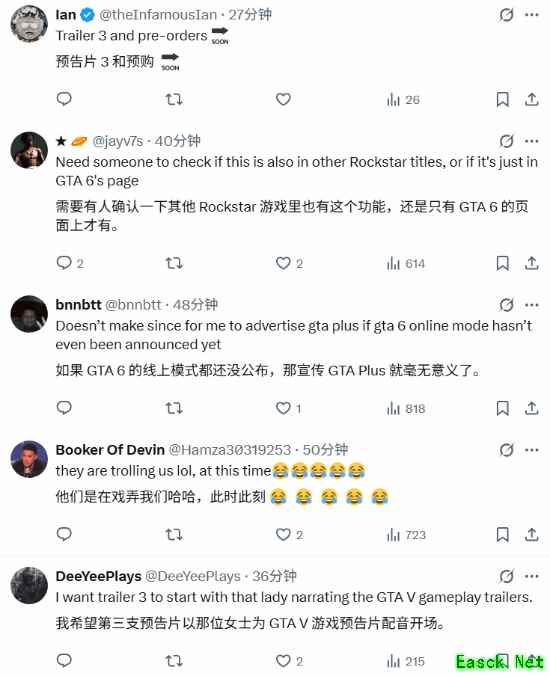This screenshot has width=550, height=676.
Task: Click bnnbtt's profile avatar
Action: (x=29, y=313)
